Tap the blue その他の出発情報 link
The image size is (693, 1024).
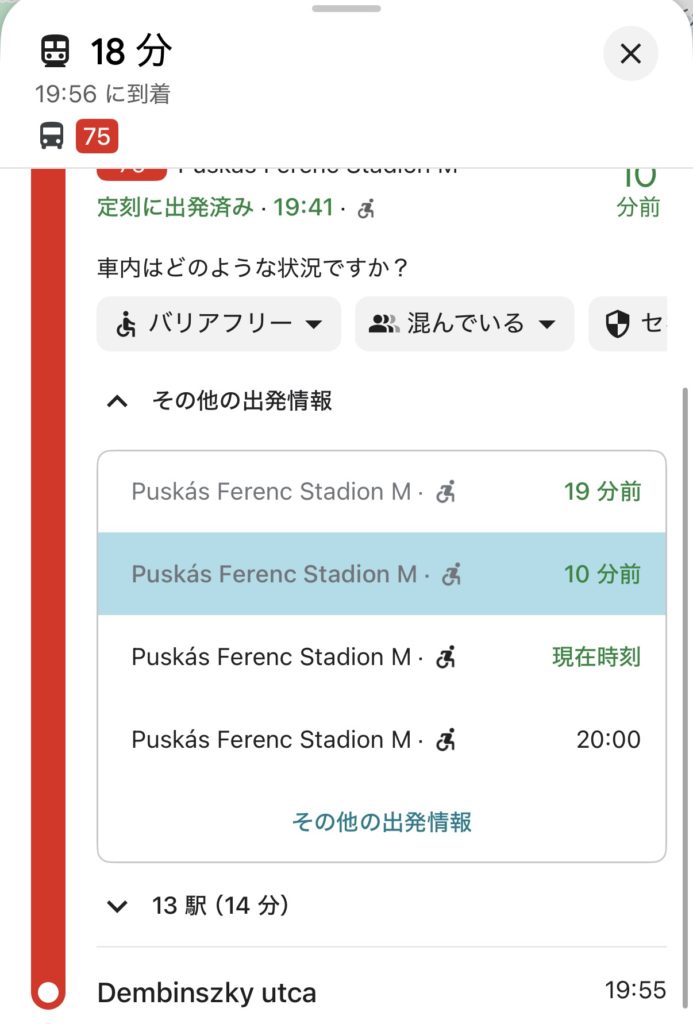[381, 822]
